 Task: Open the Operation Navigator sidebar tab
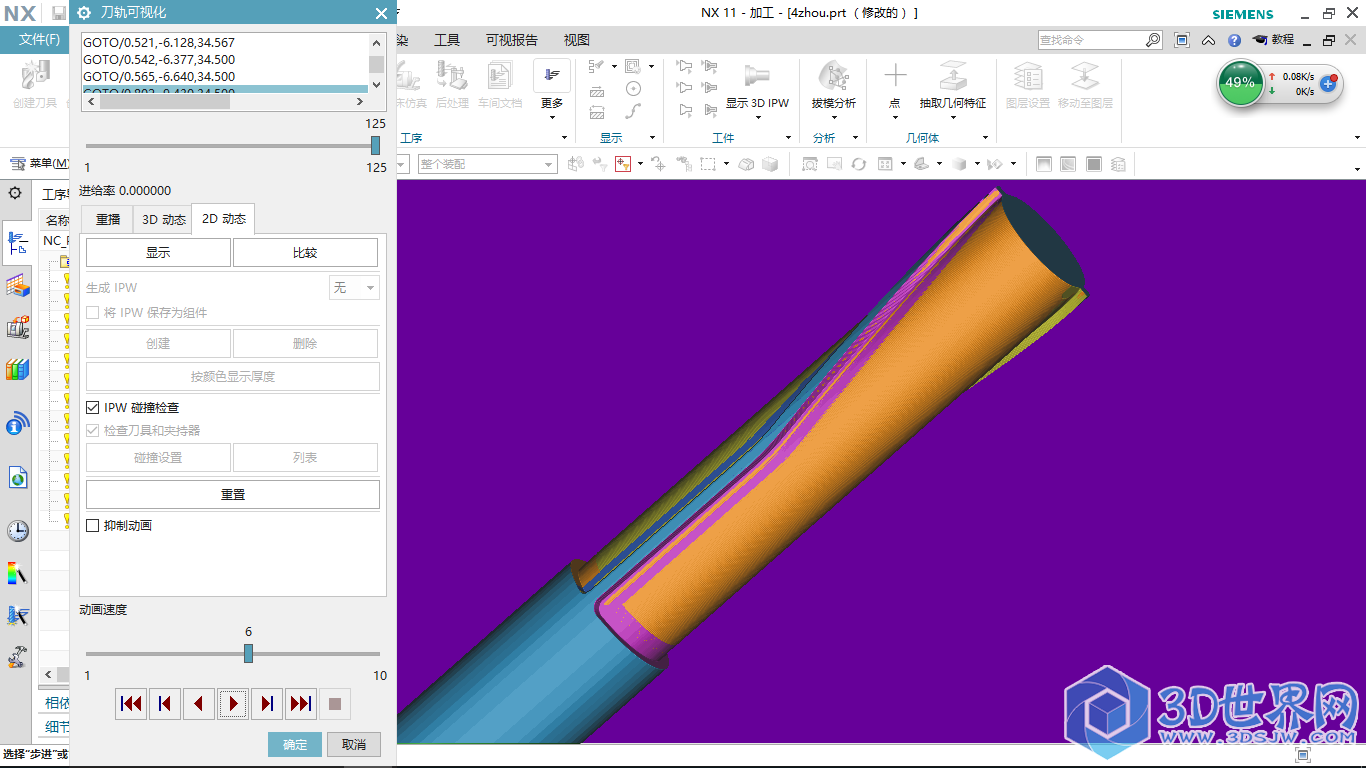tap(17, 242)
